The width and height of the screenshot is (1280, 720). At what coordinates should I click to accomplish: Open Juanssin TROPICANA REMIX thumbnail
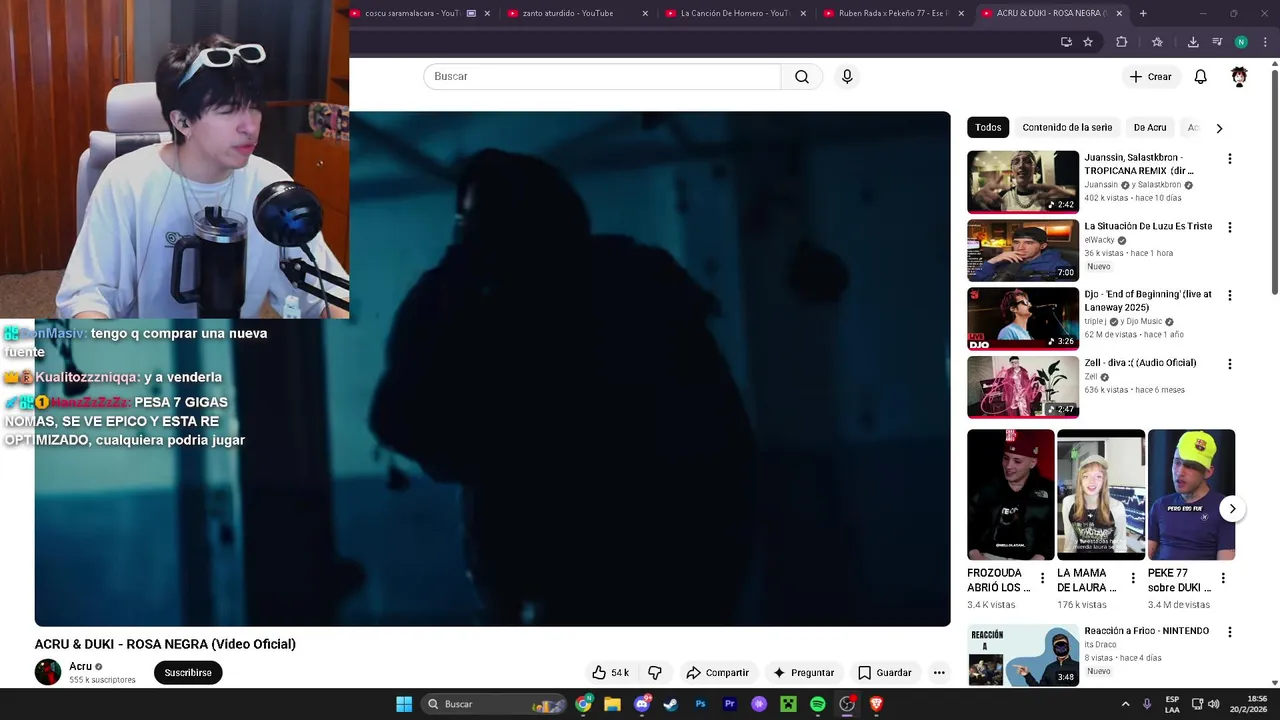[x=1023, y=182]
